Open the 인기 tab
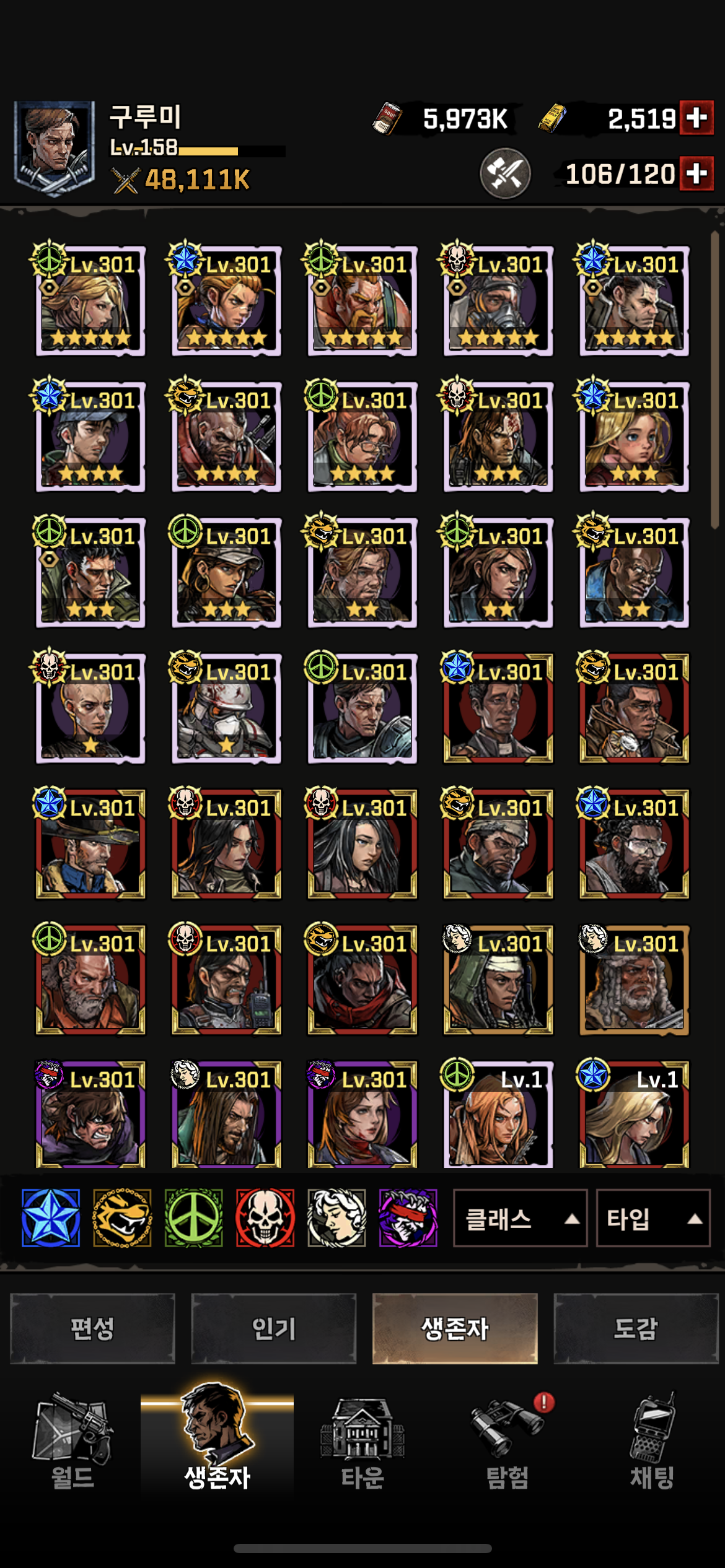Viewport: 725px width, 1568px height. [274, 1328]
